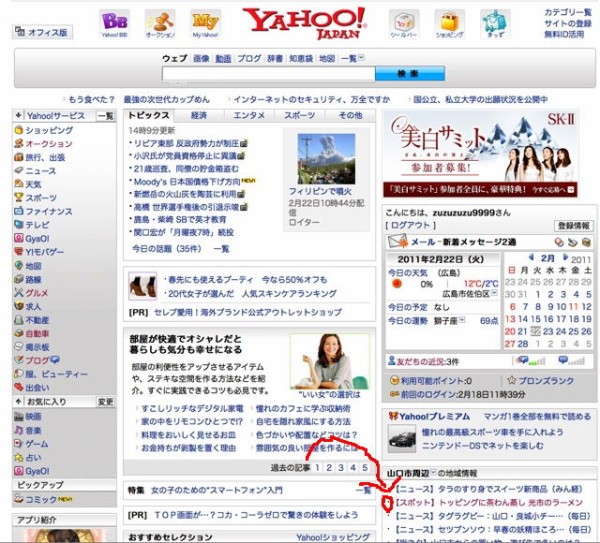Open 出会い in the sidebar
The width and height of the screenshot is (600, 543).
37,388
